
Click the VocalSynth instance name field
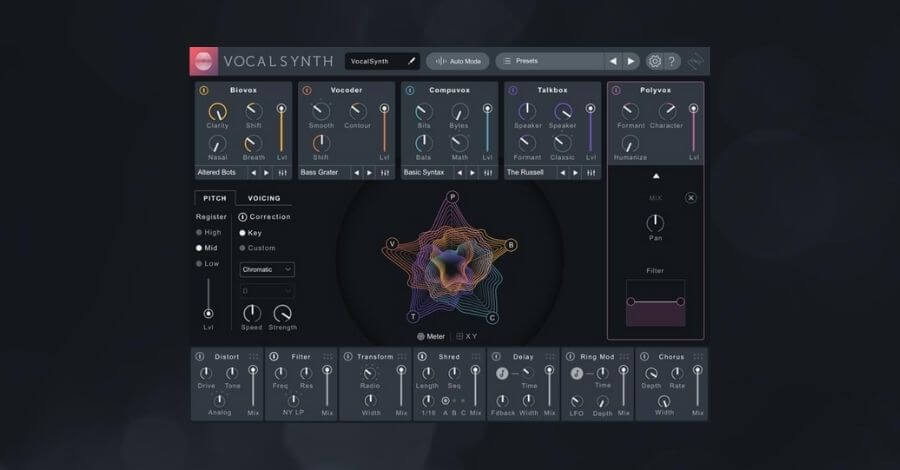(x=382, y=61)
